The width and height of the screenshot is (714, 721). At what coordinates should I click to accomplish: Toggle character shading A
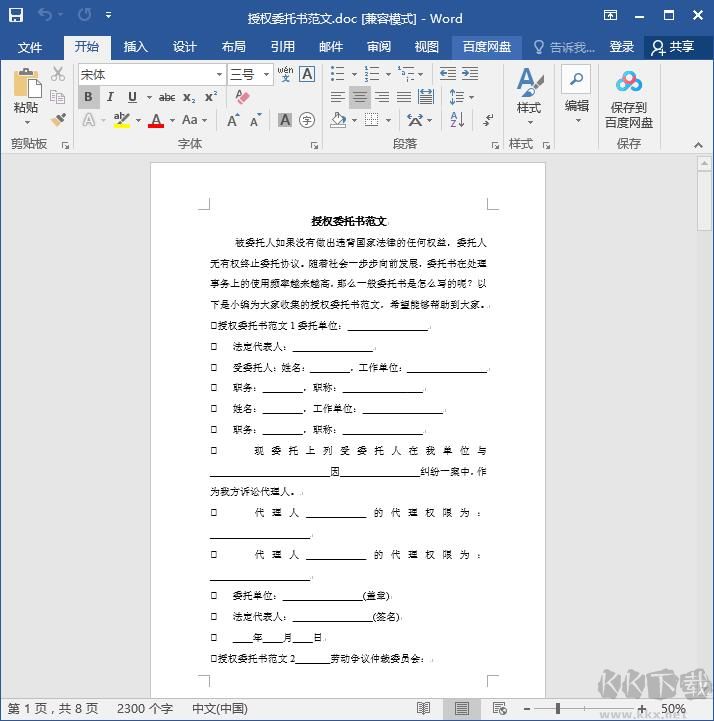(x=285, y=120)
